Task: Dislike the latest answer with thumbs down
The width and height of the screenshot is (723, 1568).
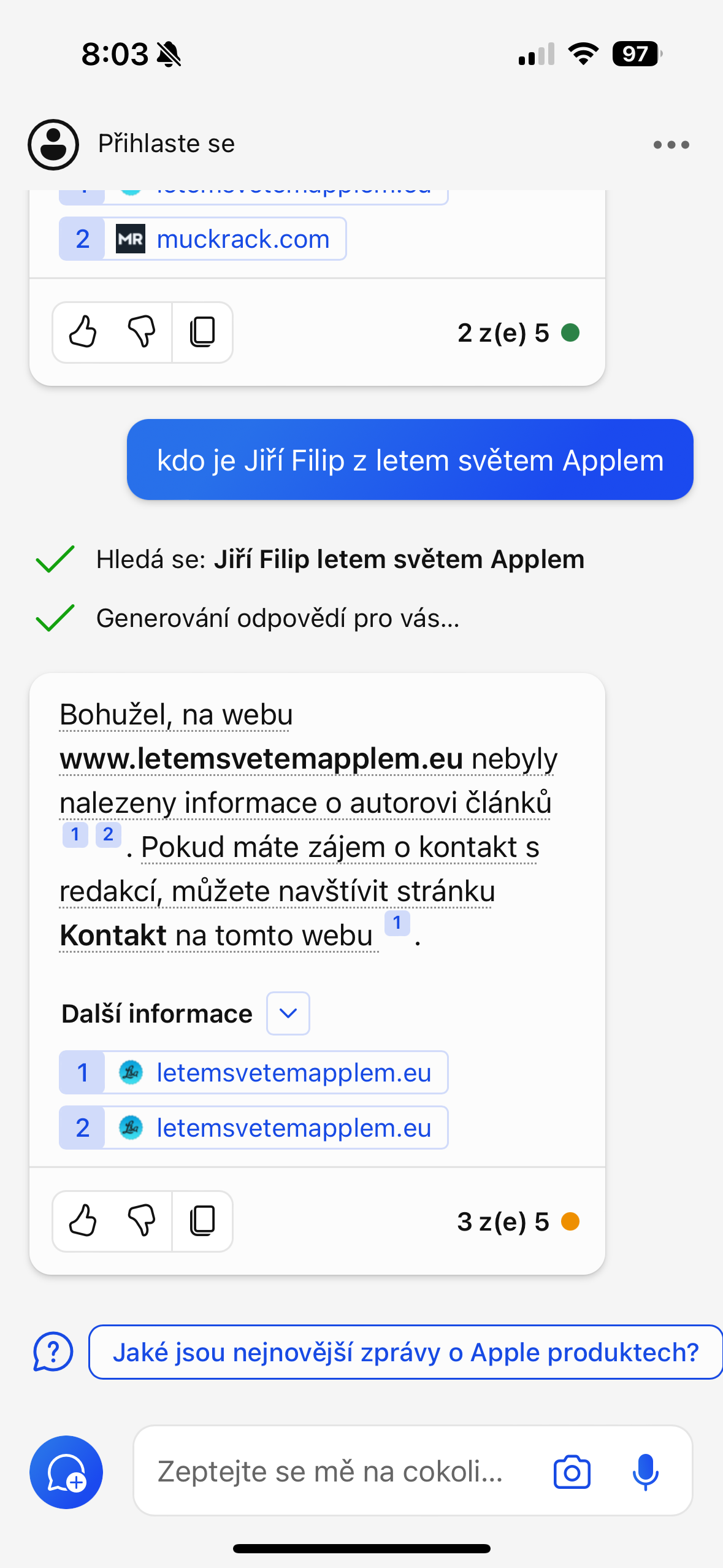Action: (x=142, y=1221)
